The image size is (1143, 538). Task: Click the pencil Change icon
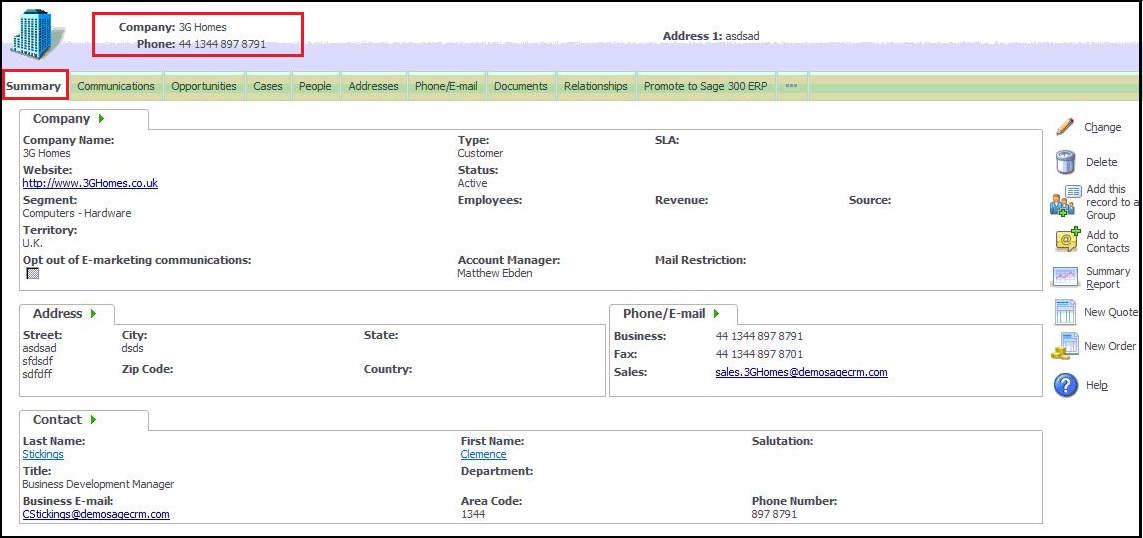pyautogui.click(x=1065, y=127)
